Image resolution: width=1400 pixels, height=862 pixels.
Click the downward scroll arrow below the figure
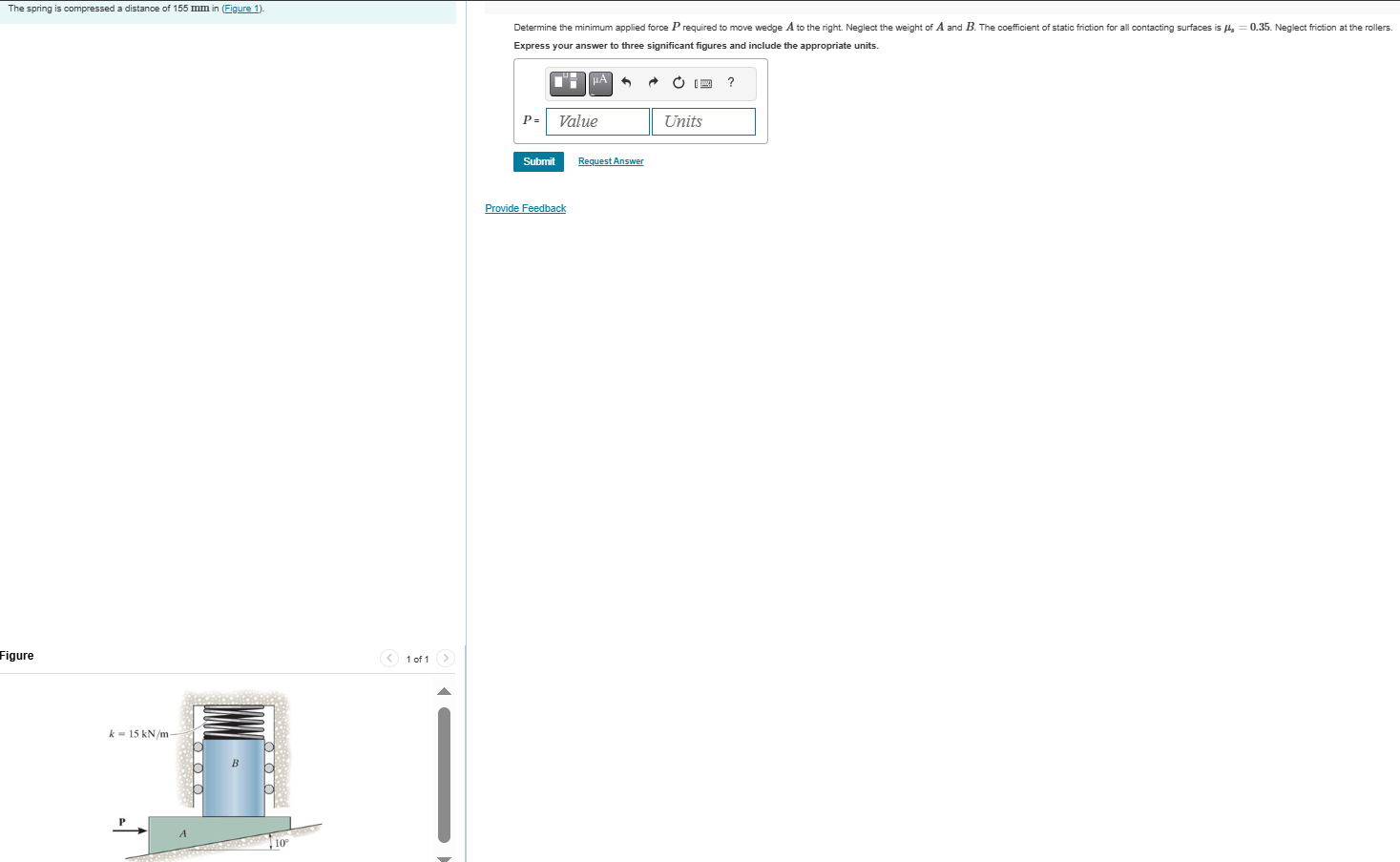[445, 856]
